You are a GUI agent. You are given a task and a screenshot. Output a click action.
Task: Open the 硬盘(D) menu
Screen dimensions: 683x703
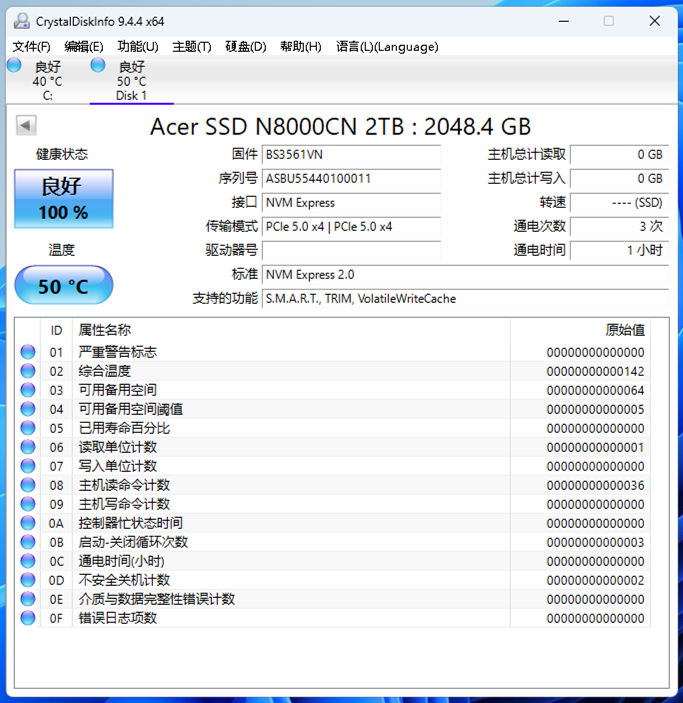(246, 47)
